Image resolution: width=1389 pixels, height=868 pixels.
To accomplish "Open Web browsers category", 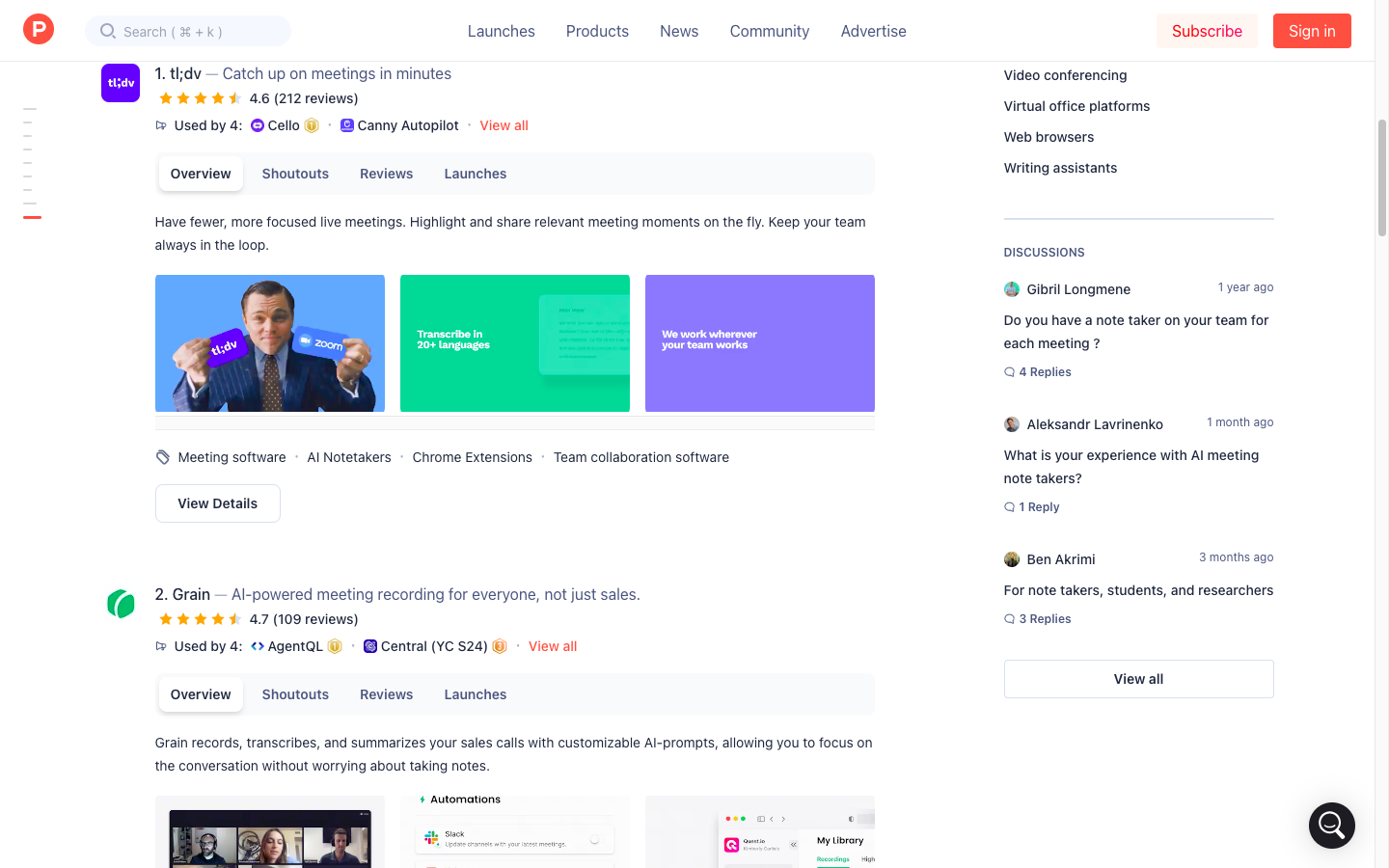I will click(x=1049, y=137).
